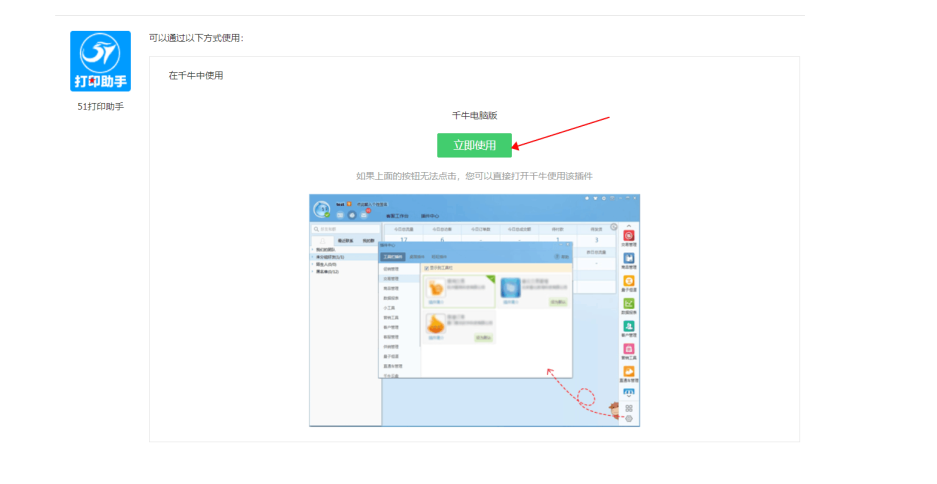Open the green 数据报表 chart icon

coord(628,304)
